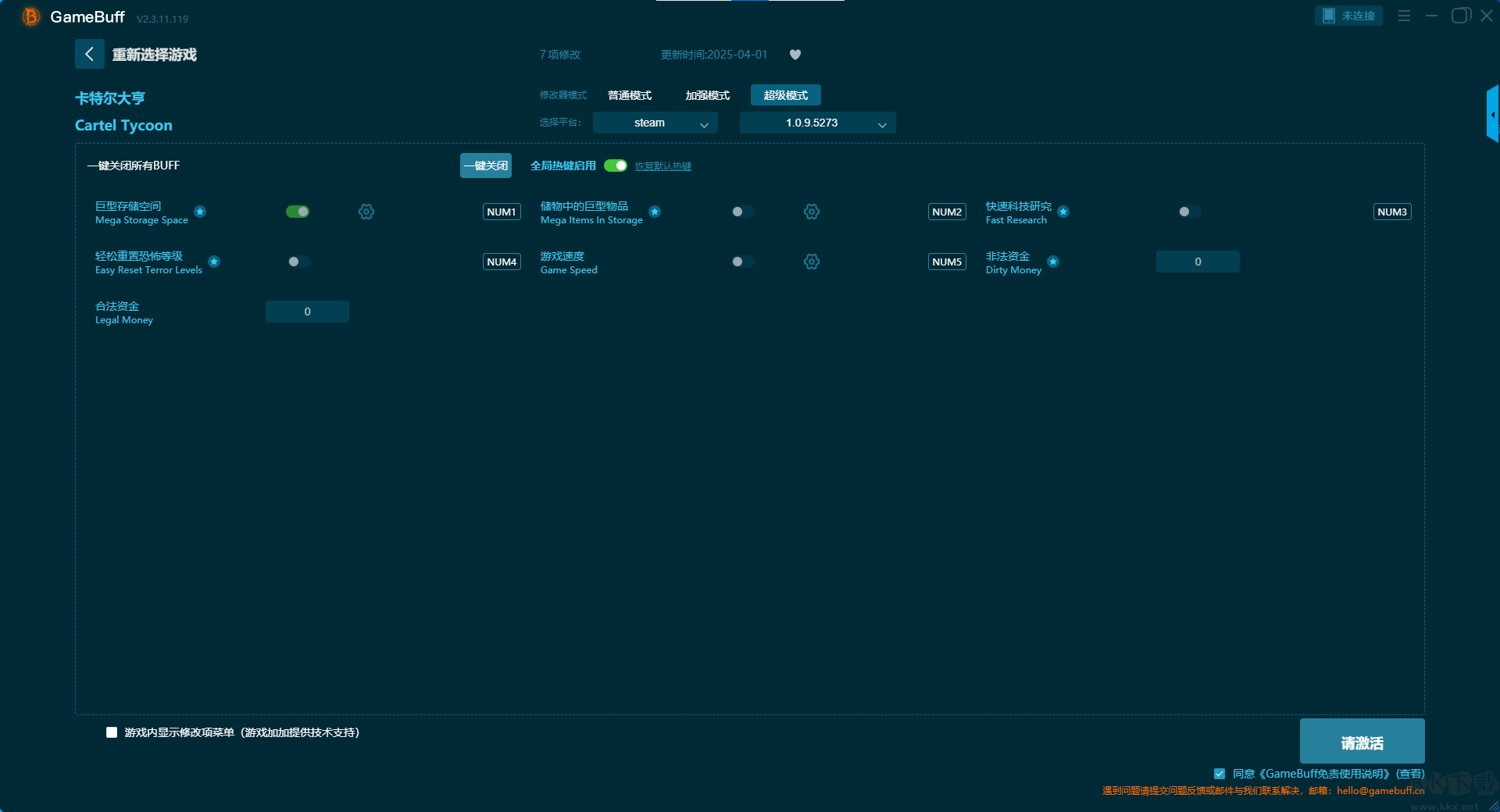Viewport: 1500px width, 812px height.
Task: Check the in-game cheat menu display checkbox
Action: [112, 732]
